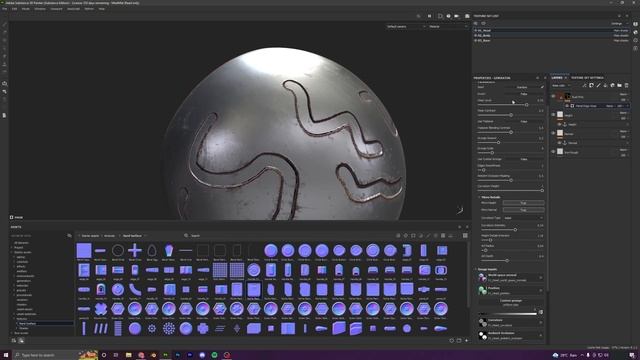The image size is (640, 360).
Task: Select the cross-shaped hard surface thumbnail
Action: coord(135,250)
